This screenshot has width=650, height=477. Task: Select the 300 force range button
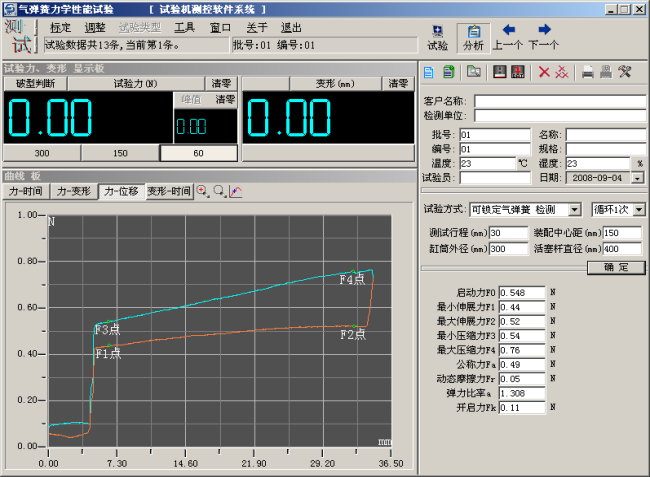coord(42,153)
